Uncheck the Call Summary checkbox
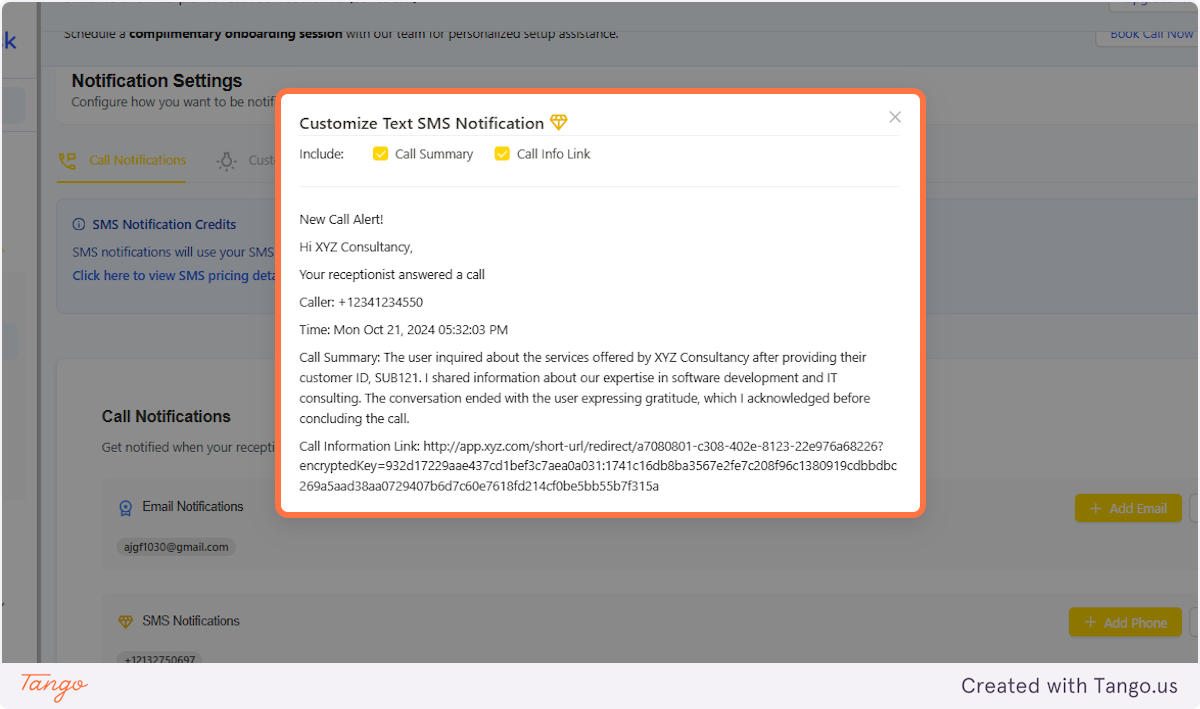1200x709 pixels. click(x=380, y=154)
